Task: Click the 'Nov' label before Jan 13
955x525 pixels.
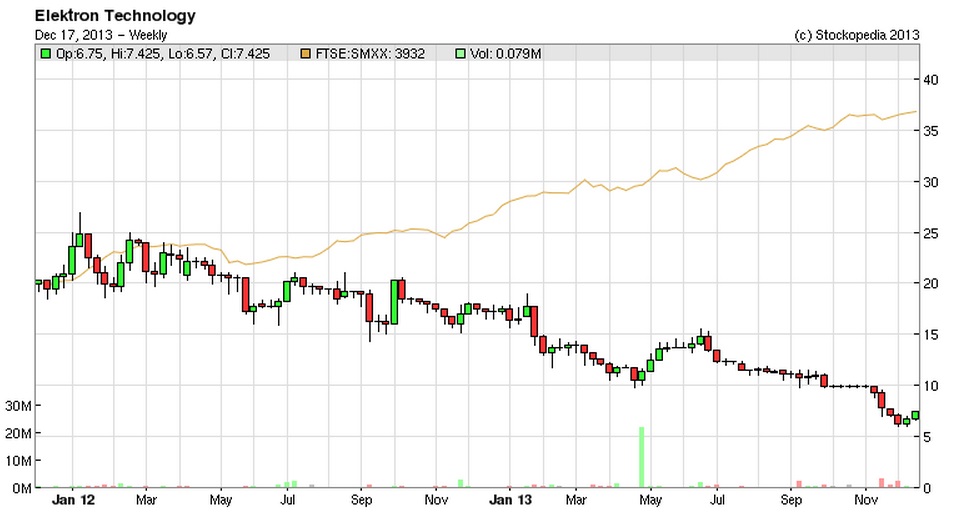Action: coord(436,500)
